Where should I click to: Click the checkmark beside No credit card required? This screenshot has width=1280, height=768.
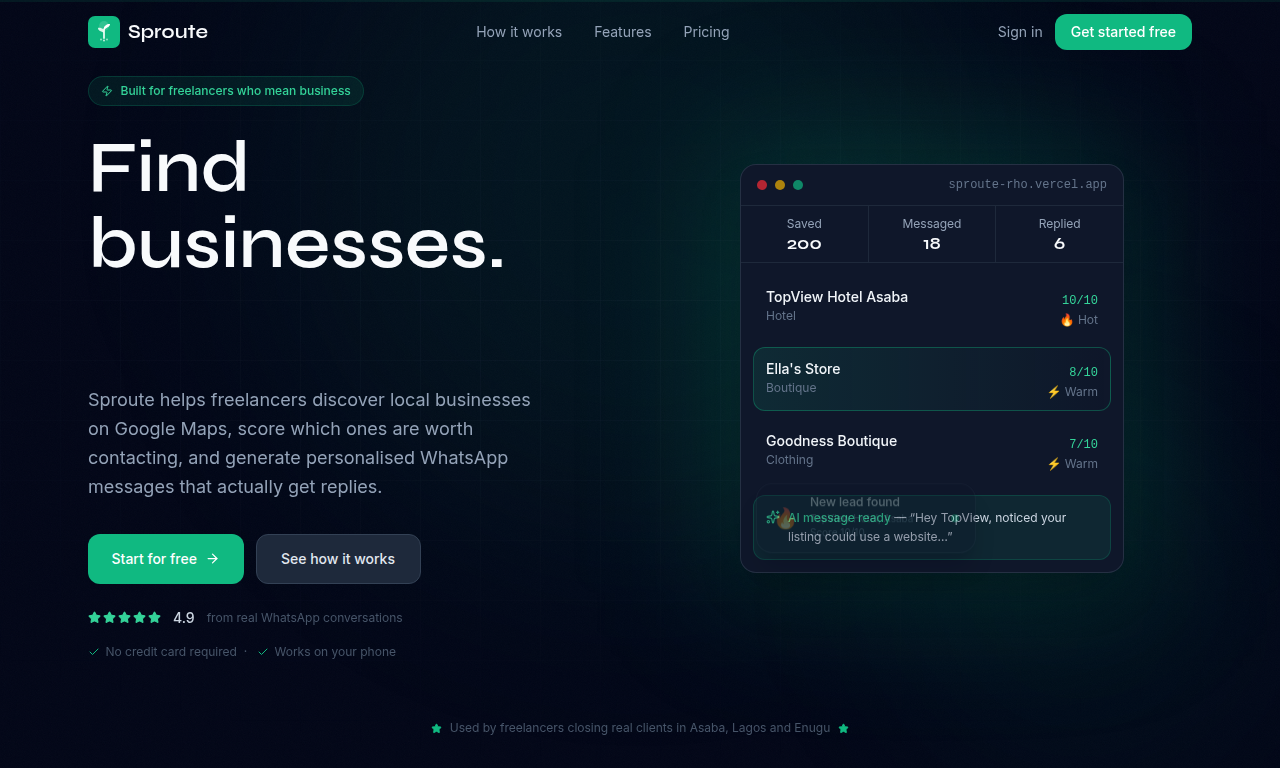[94, 652]
